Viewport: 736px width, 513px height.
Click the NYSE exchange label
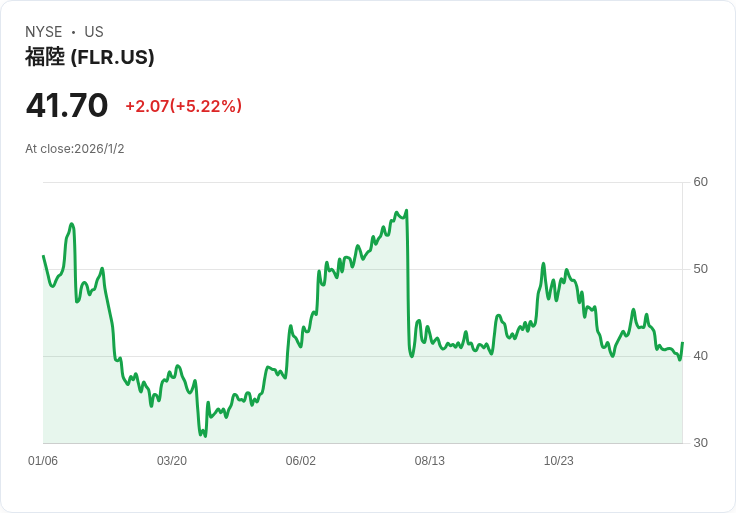click(44, 32)
